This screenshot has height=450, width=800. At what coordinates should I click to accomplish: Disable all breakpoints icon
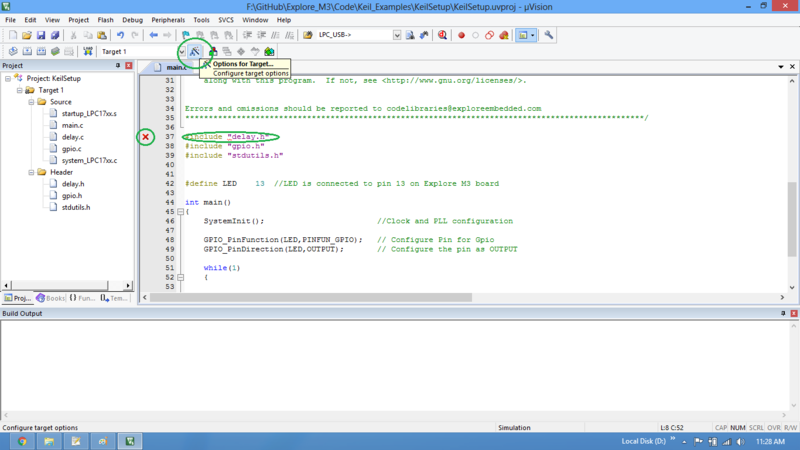pyautogui.click(x=489, y=35)
